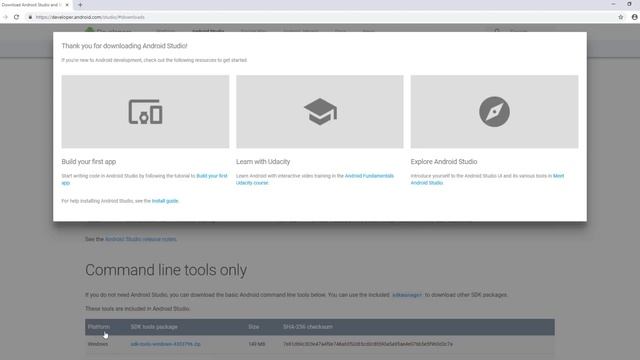This screenshot has height=360, width=640.
Task: Click 'These tools are included in Android Studio' text
Action: (x=137, y=309)
